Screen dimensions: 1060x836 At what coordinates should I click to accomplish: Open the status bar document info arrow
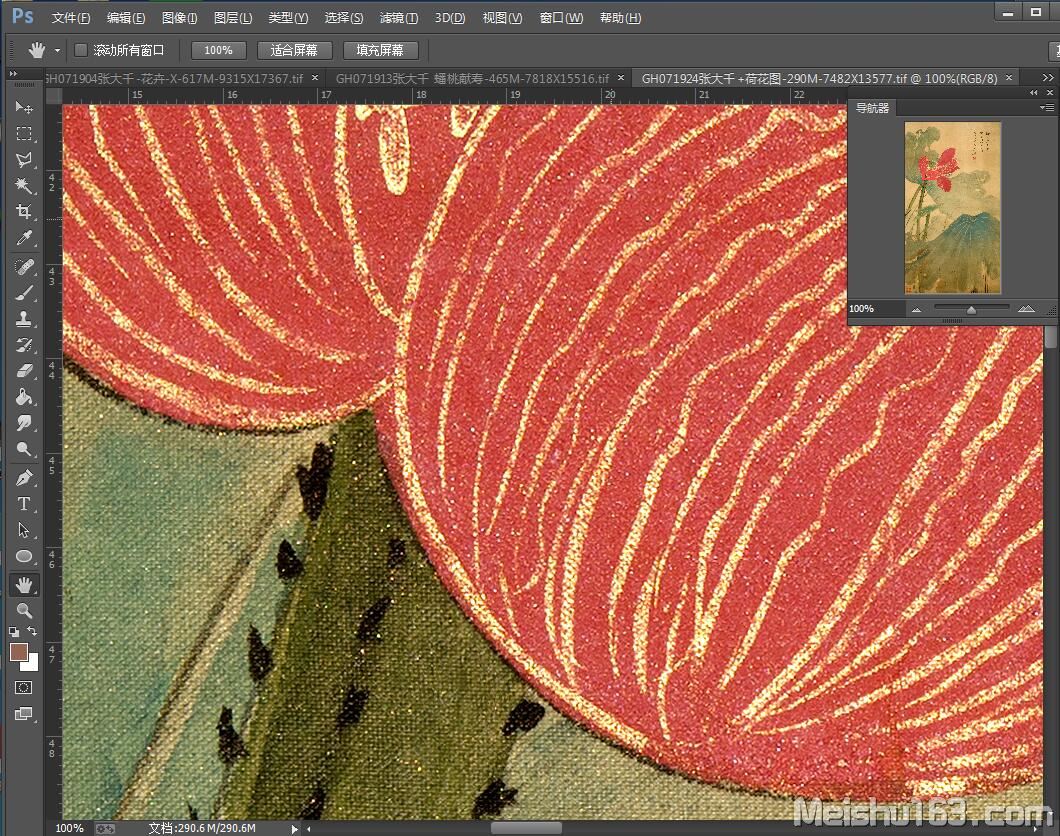point(294,829)
